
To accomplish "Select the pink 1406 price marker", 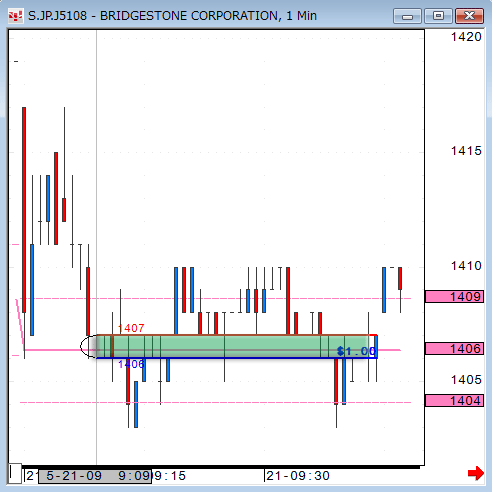I will (454, 349).
